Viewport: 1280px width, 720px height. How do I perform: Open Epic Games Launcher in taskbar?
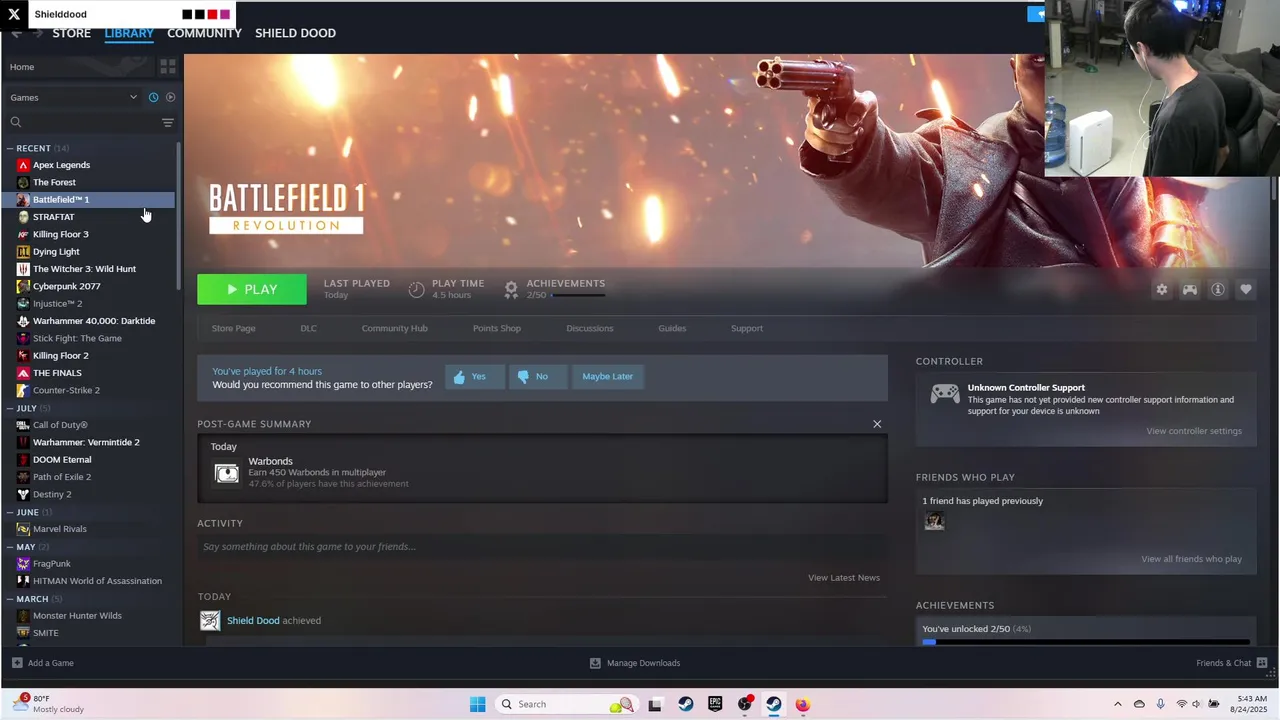pos(715,704)
